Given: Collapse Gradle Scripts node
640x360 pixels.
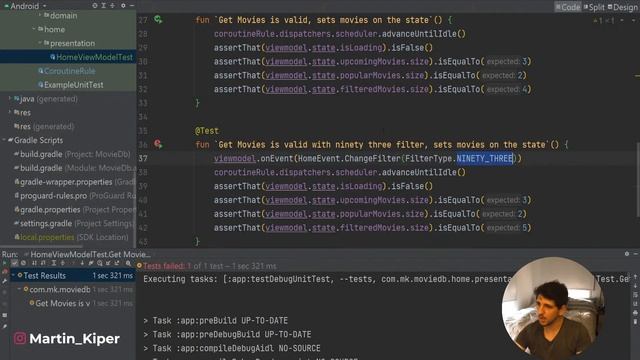Looking at the screenshot, I should tap(4, 140).
